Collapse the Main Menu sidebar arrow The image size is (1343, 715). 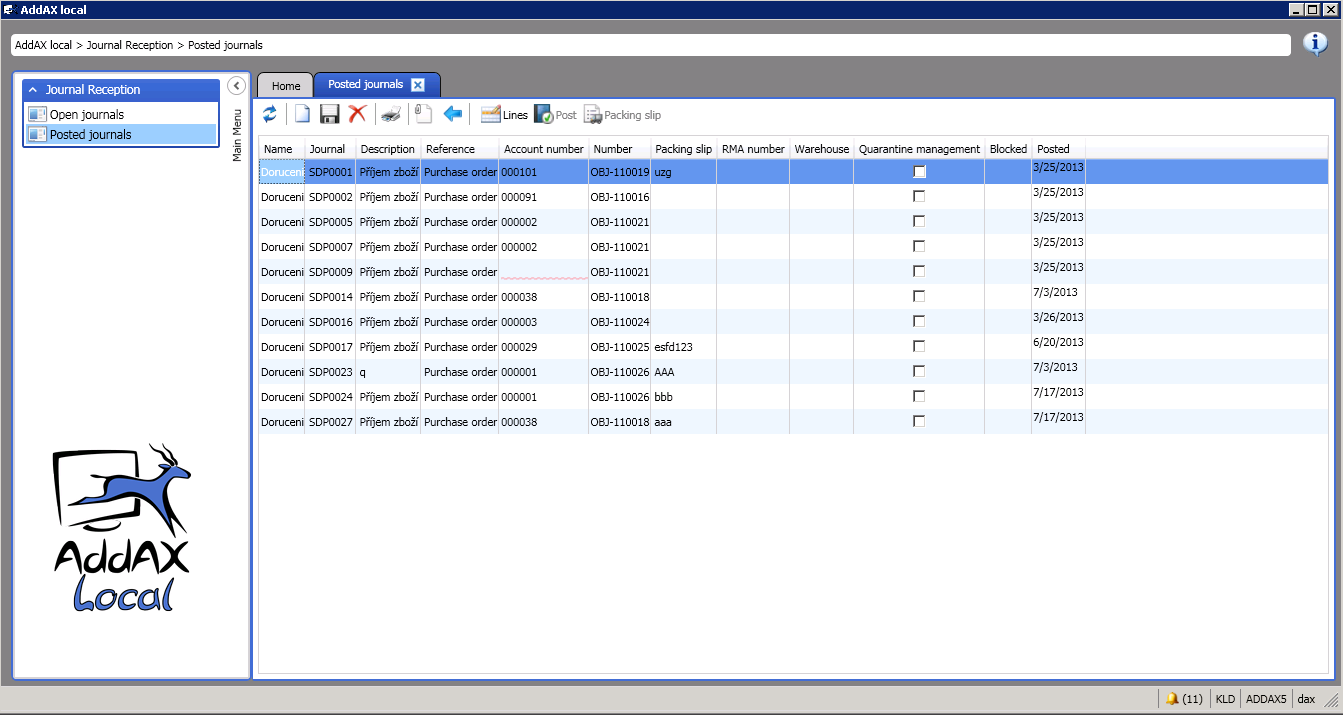237,86
